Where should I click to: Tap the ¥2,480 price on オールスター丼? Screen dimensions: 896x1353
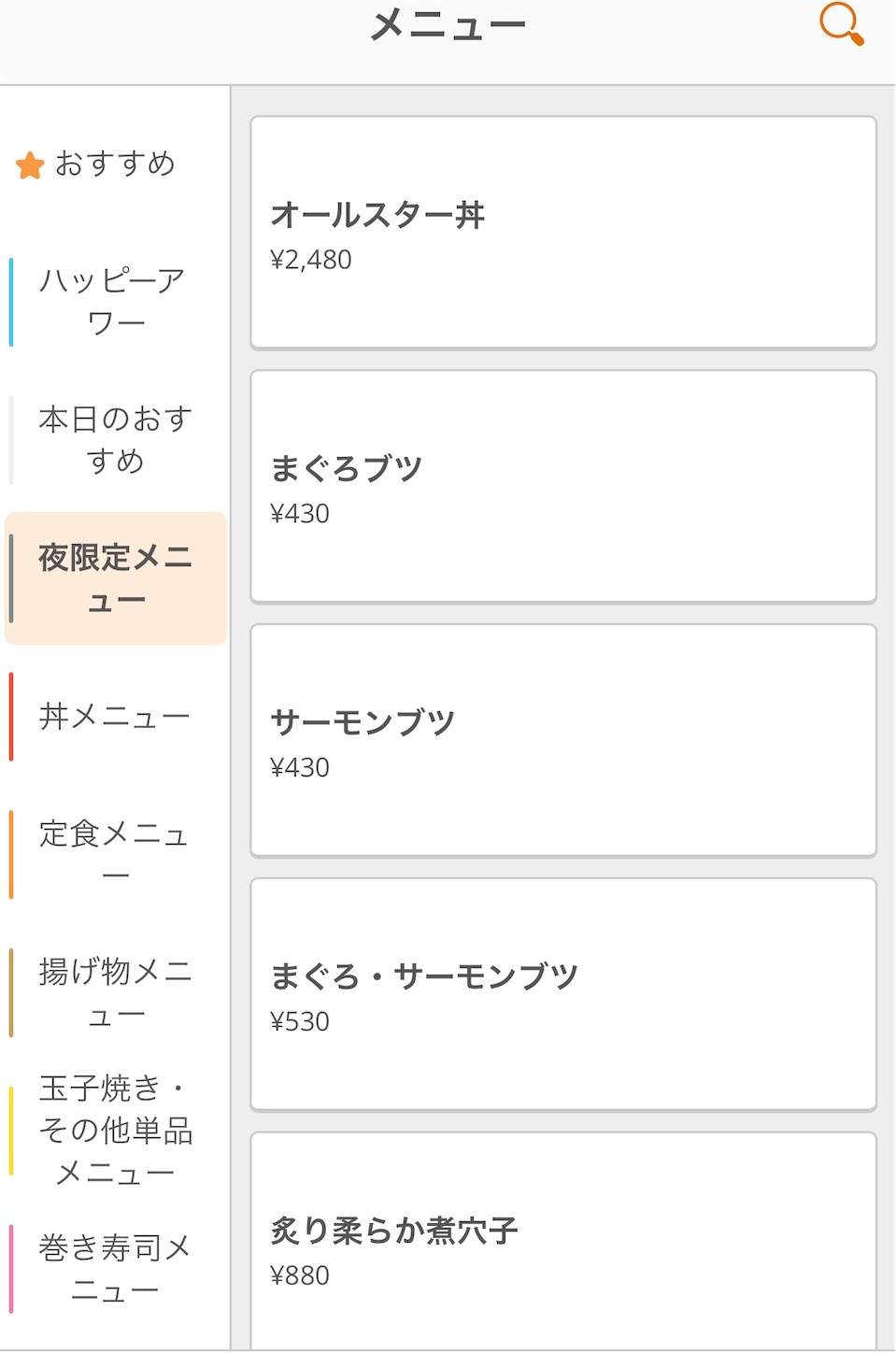[x=311, y=260]
